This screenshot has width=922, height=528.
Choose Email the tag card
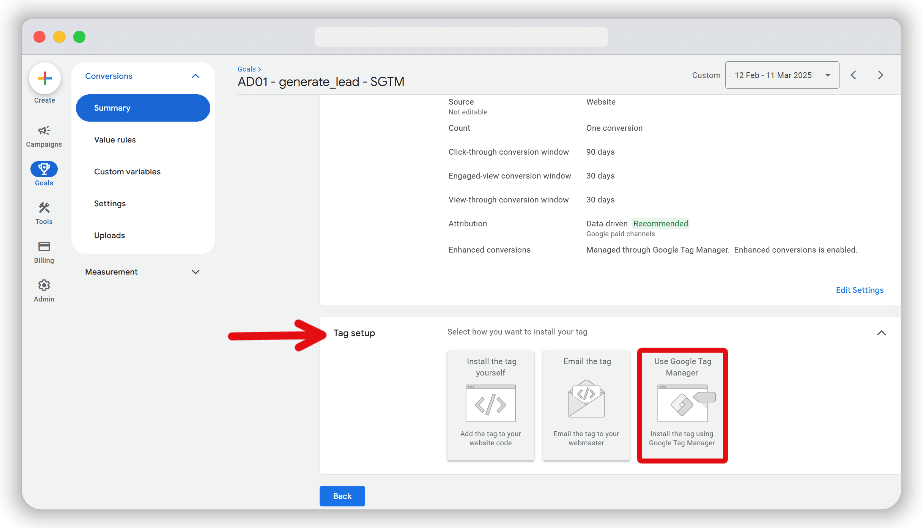[586, 405]
